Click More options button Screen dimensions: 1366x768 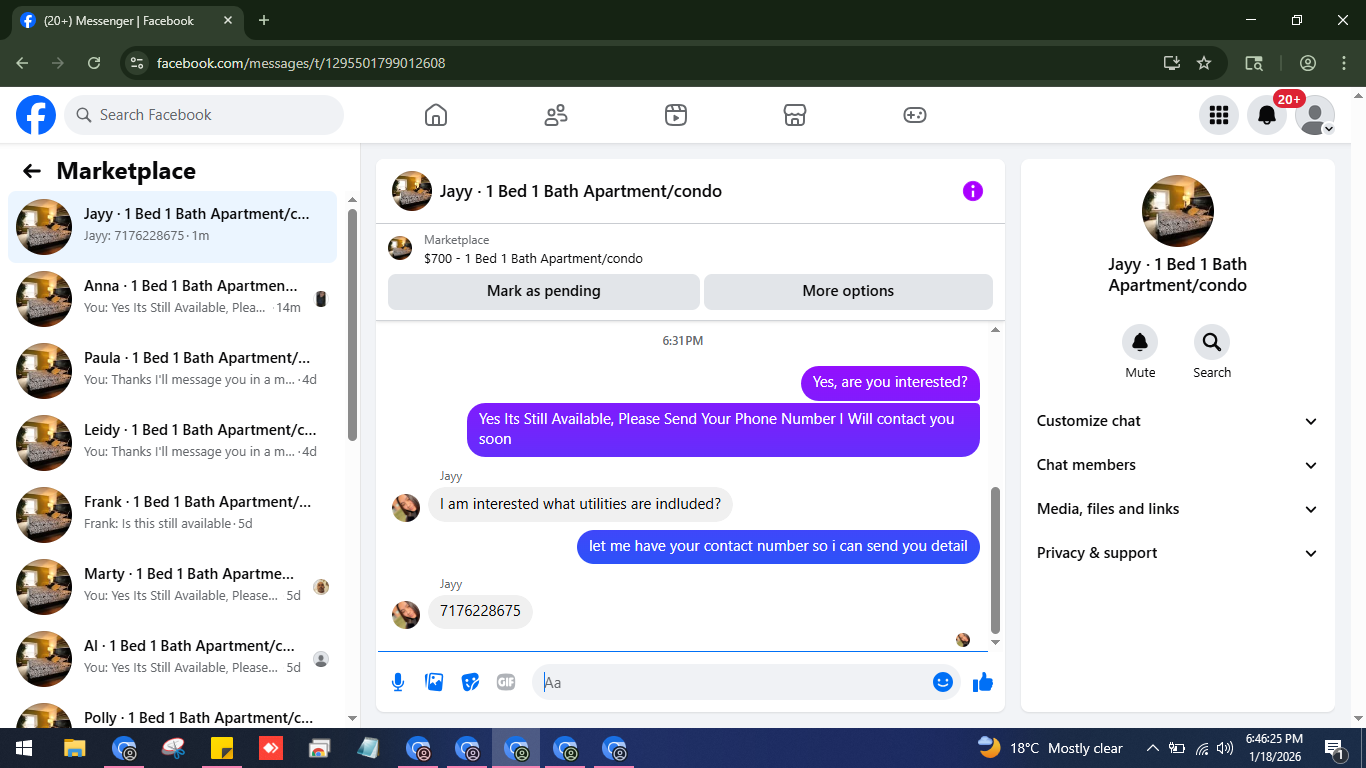(848, 291)
